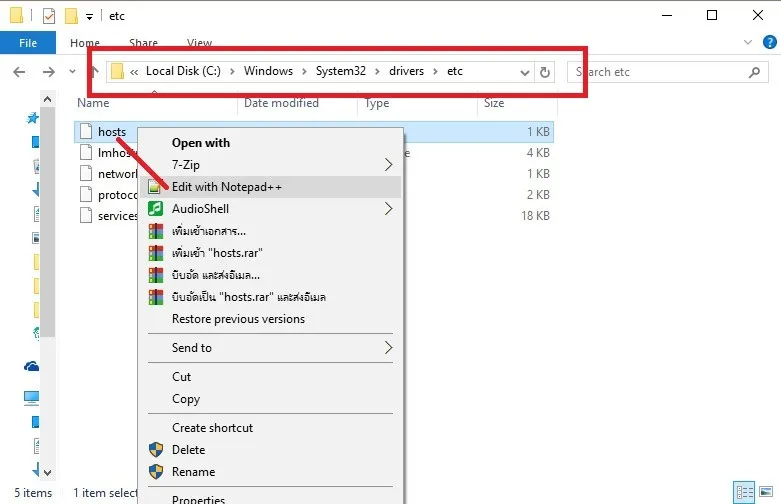Image resolution: width=781 pixels, height=504 pixels.
Task: Click Windows in the address breadcrumb
Action: pyautogui.click(x=268, y=71)
